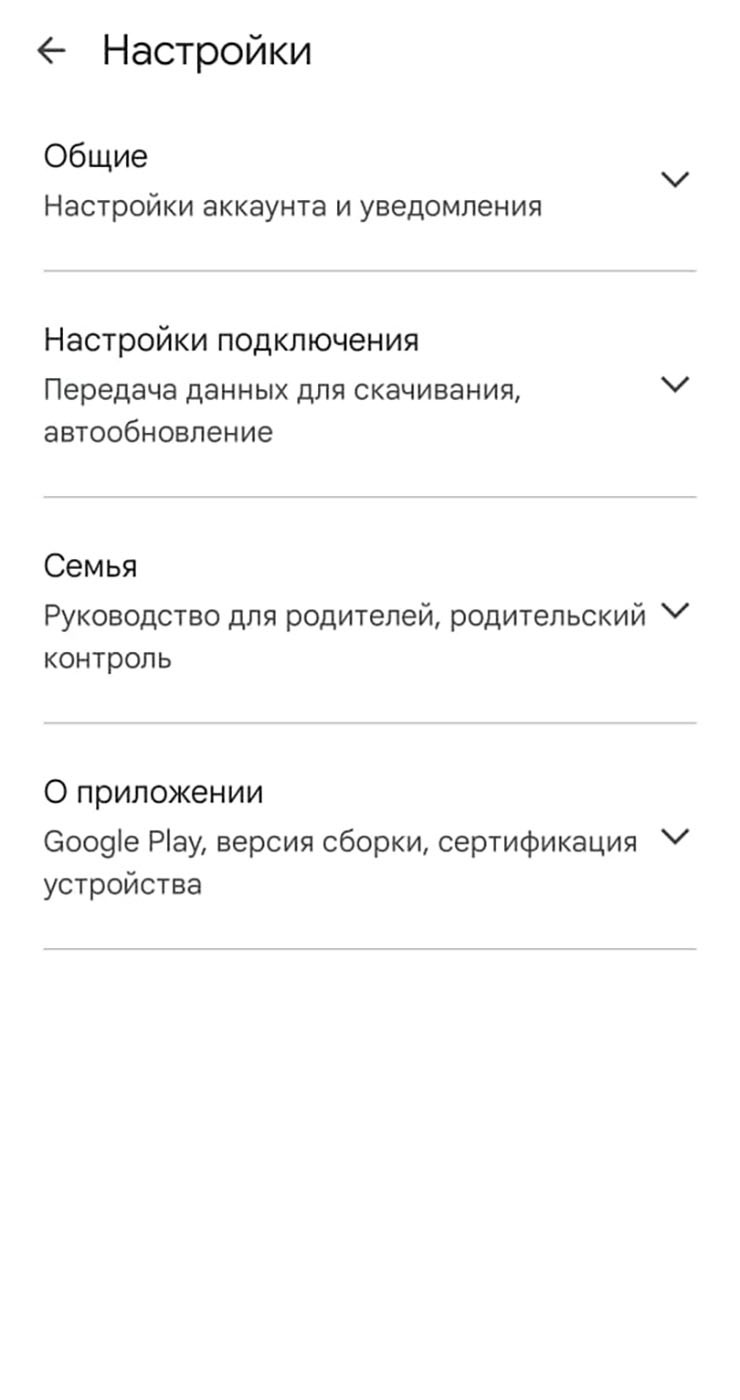Viewport: 740px width, 1400px height.
Task: Tap the word "родительский" in Семья description
Action: pos(547,615)
